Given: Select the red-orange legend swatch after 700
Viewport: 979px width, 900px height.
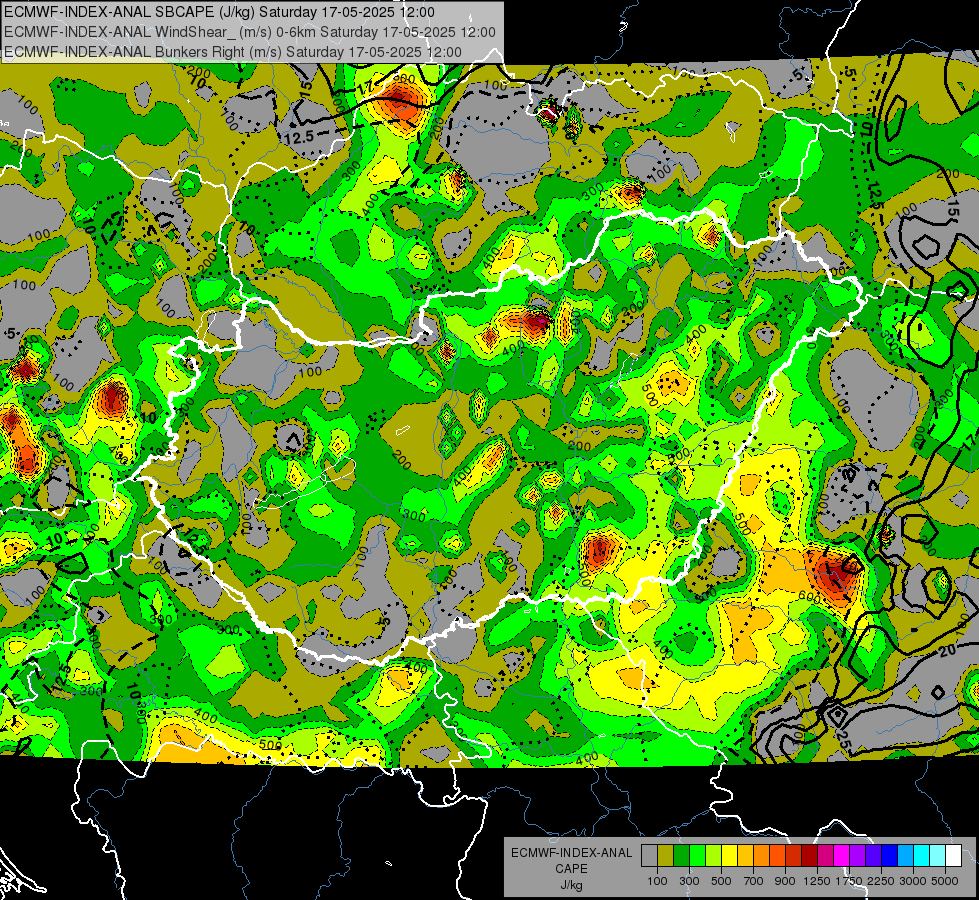Looking at the screenshot, I should pyautogui.click(x=777, y=856).
